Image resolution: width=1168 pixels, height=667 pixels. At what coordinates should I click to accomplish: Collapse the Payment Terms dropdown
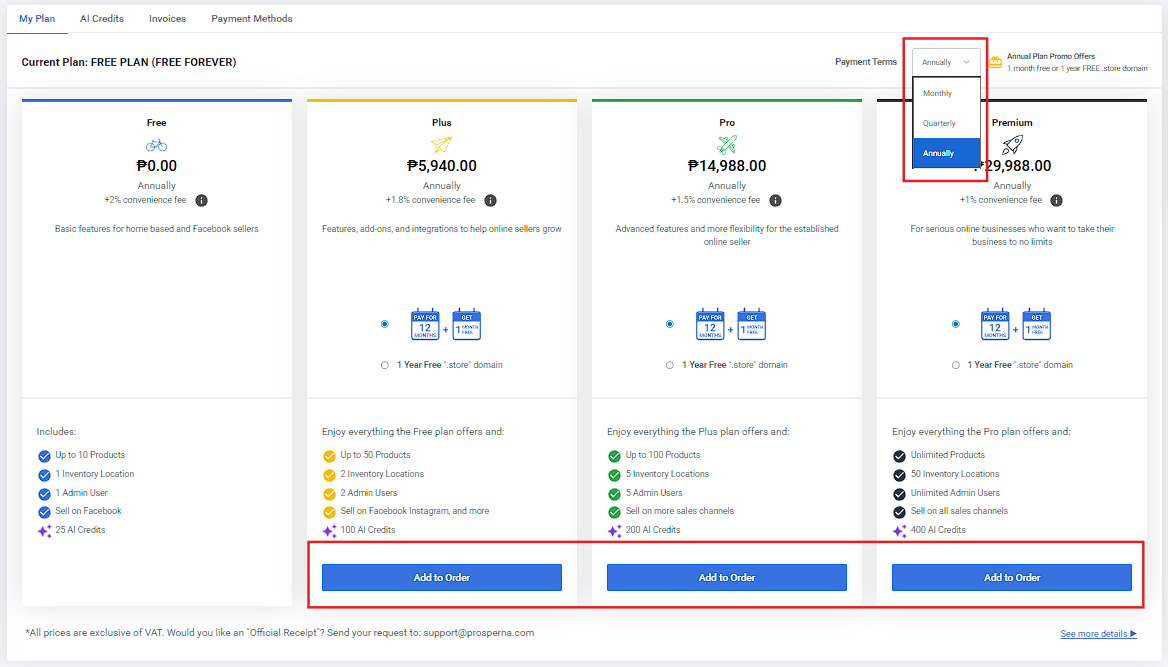946,62
